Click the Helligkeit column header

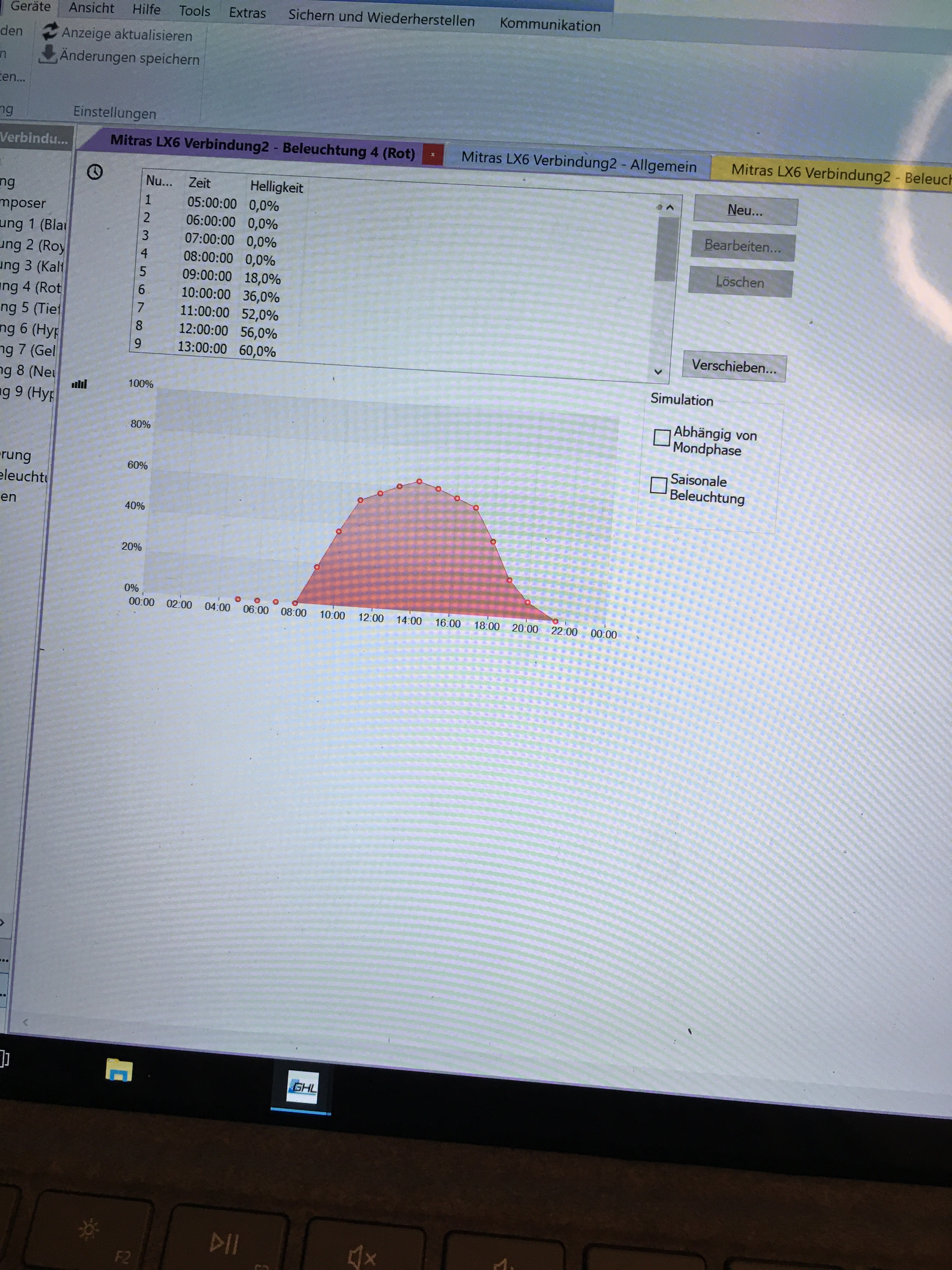click(276, 186)
